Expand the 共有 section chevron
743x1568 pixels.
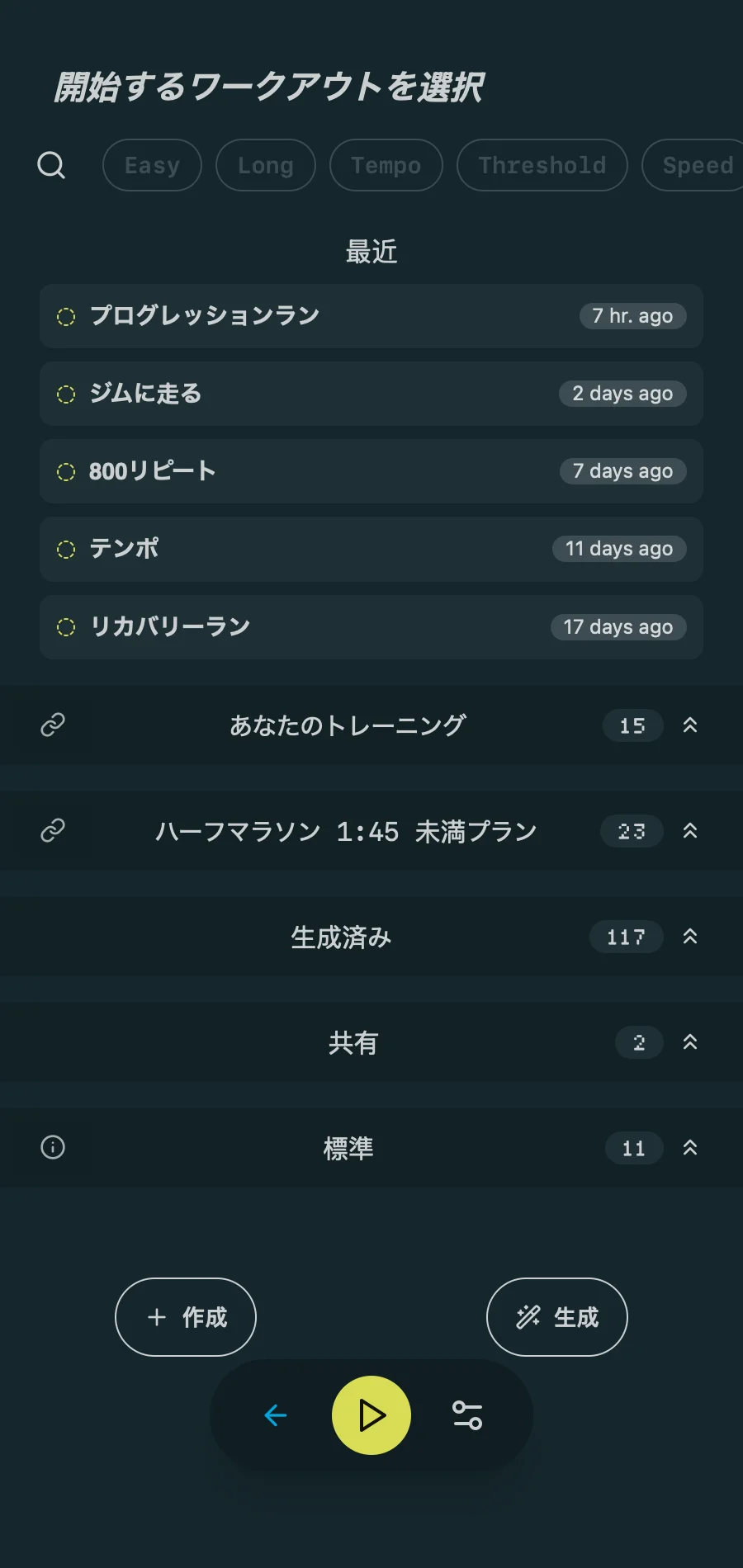pyautogui.click(x=690, y=1042)
